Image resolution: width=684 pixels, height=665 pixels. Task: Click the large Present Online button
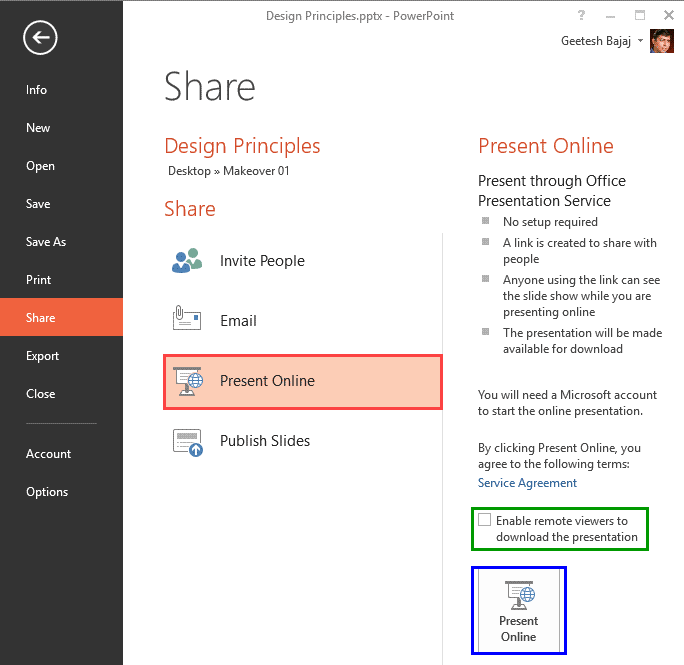(519, 610)
